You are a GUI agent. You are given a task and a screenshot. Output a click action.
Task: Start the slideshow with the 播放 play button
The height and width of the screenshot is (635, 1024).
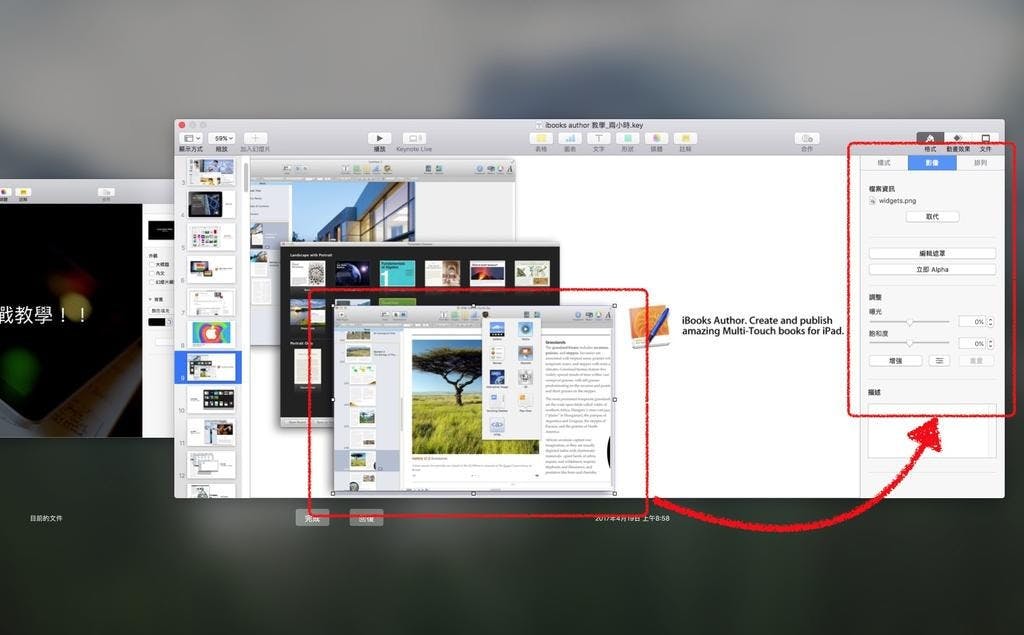point(379,138)
